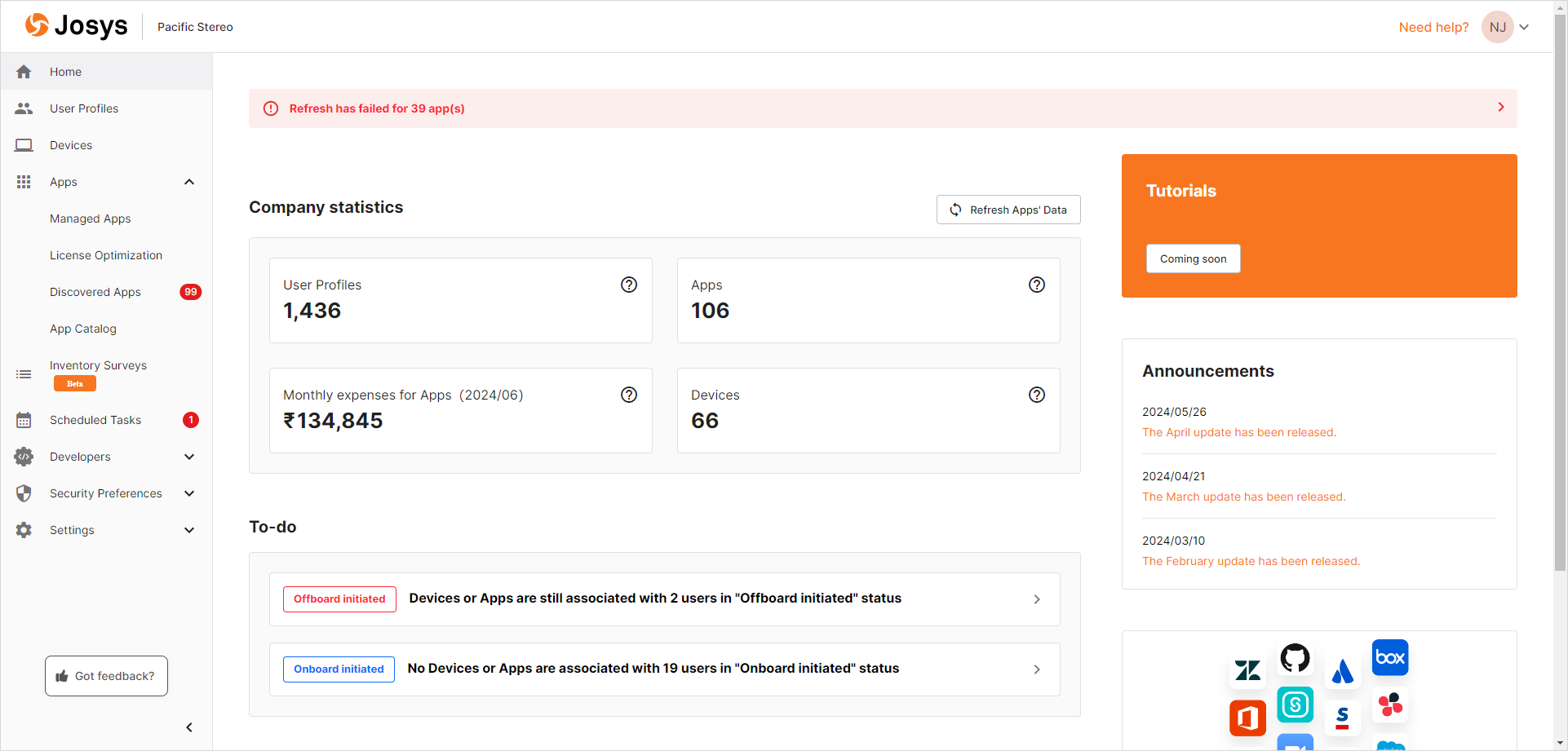Click the Josys logo
This screenshot has width=1568, height=751.
76,26
